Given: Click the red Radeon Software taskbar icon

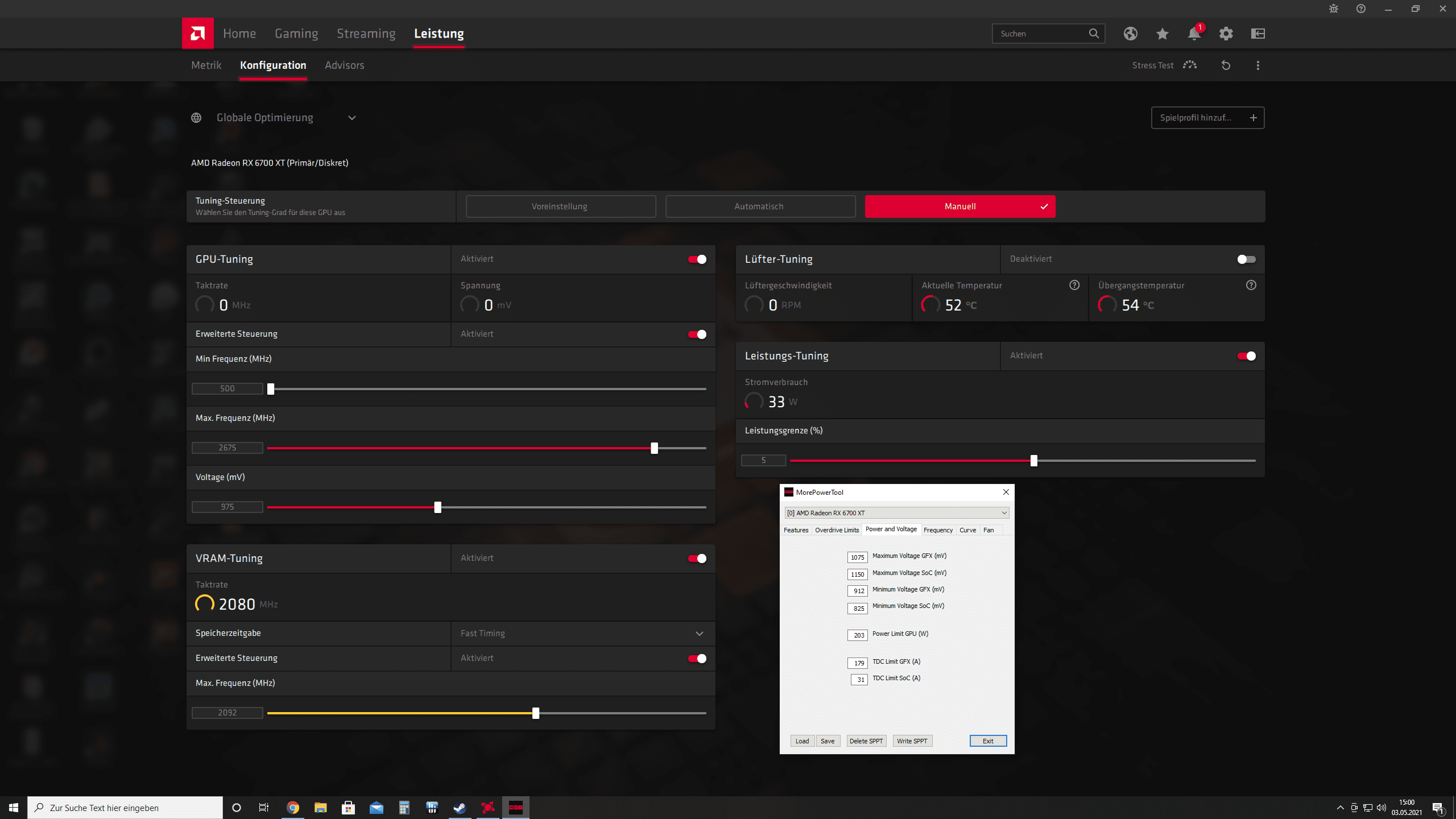Looking at the screenshot, I should pos(487,808).
